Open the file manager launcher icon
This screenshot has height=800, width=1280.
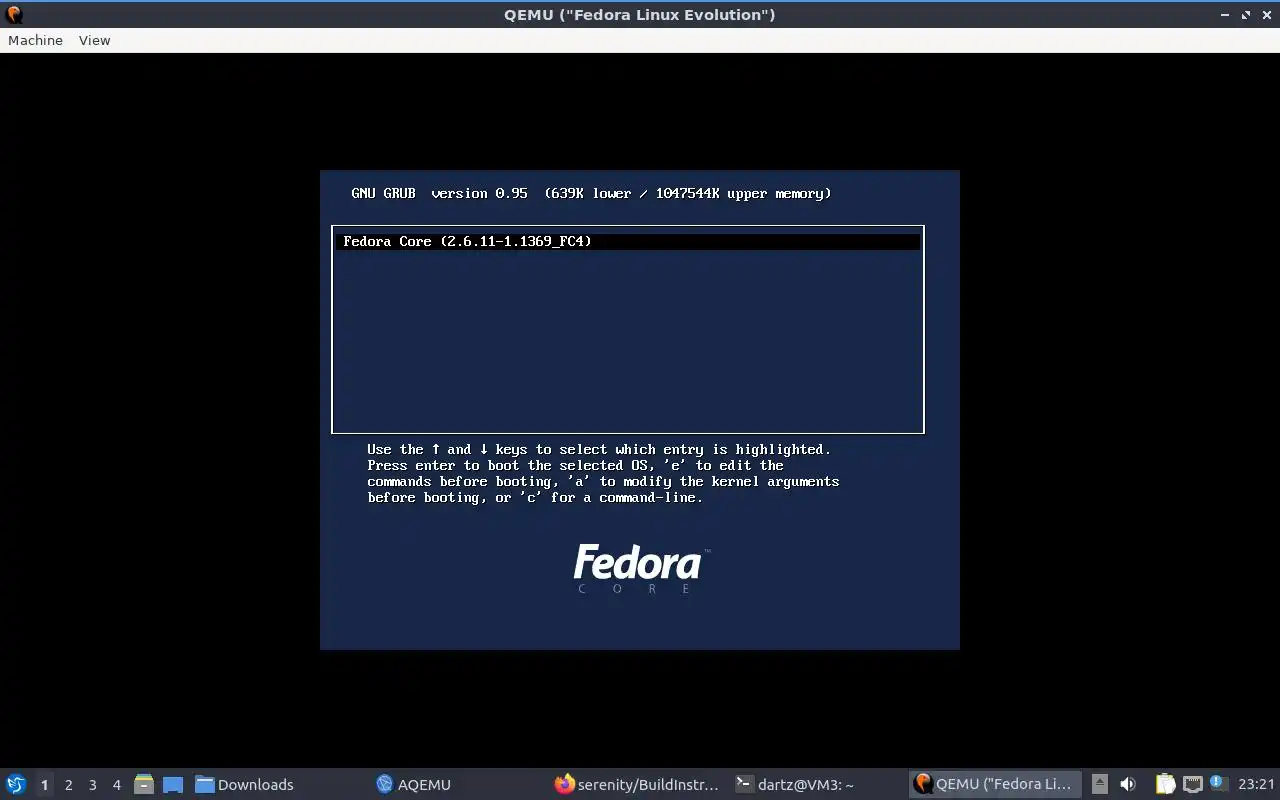(143, 784)
